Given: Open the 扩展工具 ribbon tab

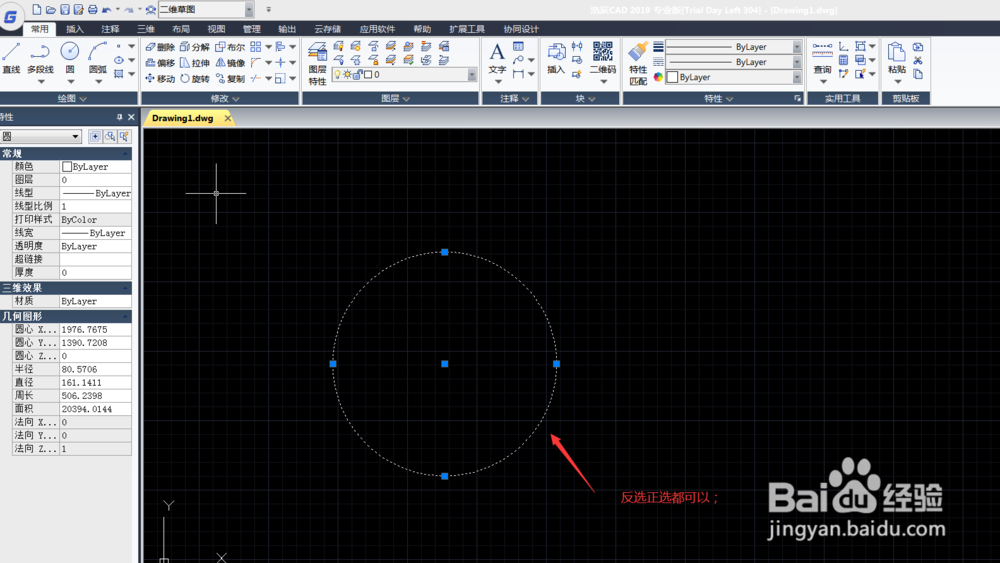Looking at the screenshot, I should [467, 29].
